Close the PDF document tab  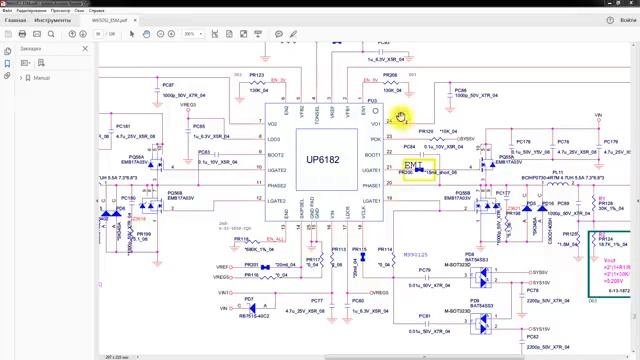tap(135, 20)
